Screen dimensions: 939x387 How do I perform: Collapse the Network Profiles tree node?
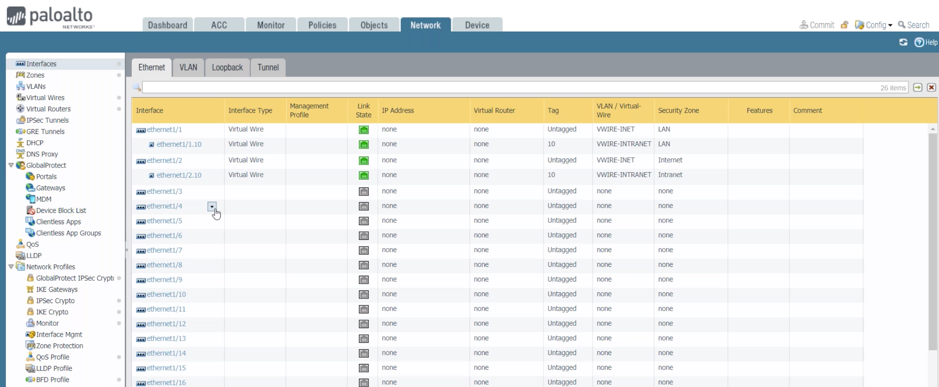11,267
